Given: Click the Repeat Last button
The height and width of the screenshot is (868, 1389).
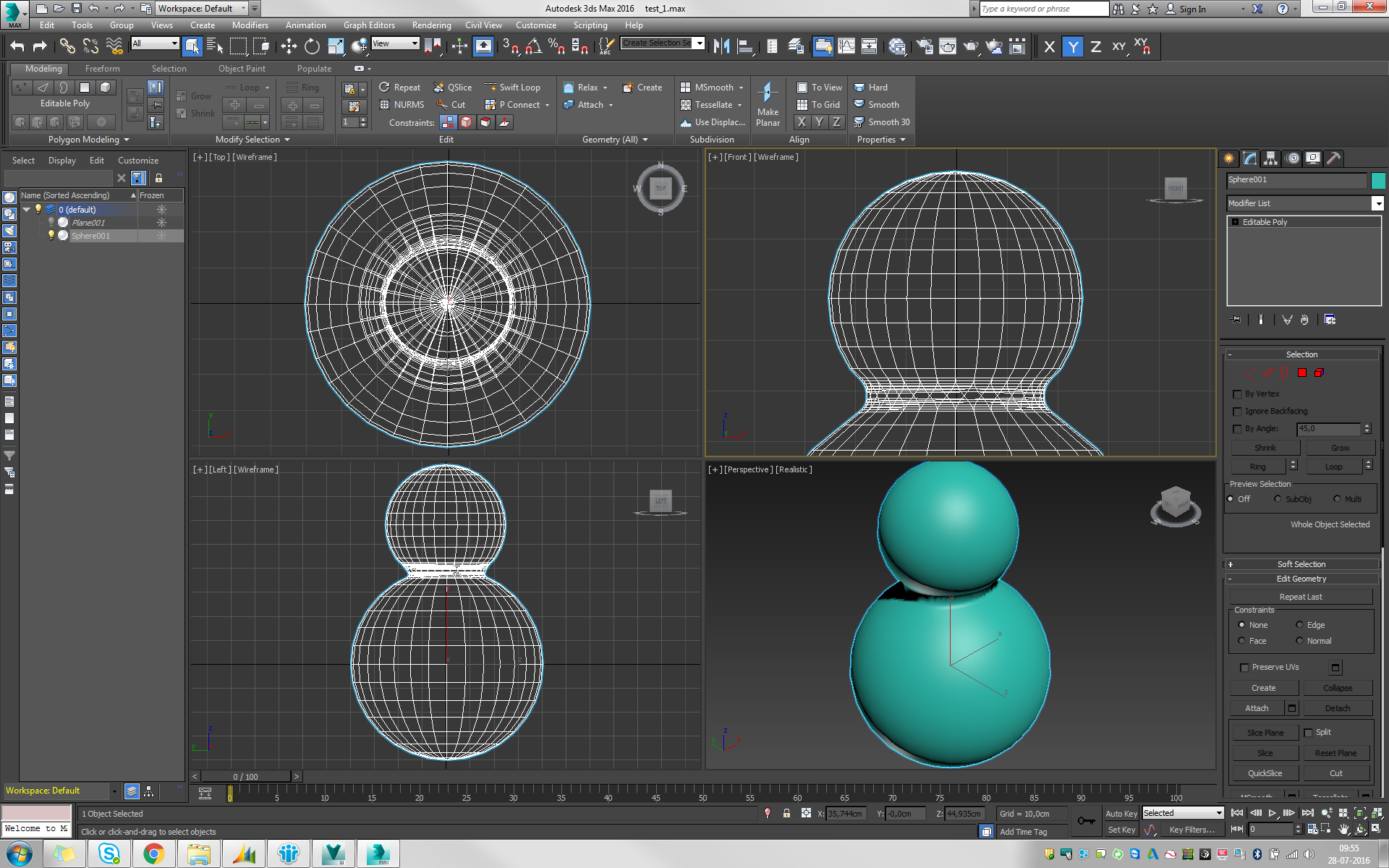Looking at the screenshot, I should point(1301,597).
